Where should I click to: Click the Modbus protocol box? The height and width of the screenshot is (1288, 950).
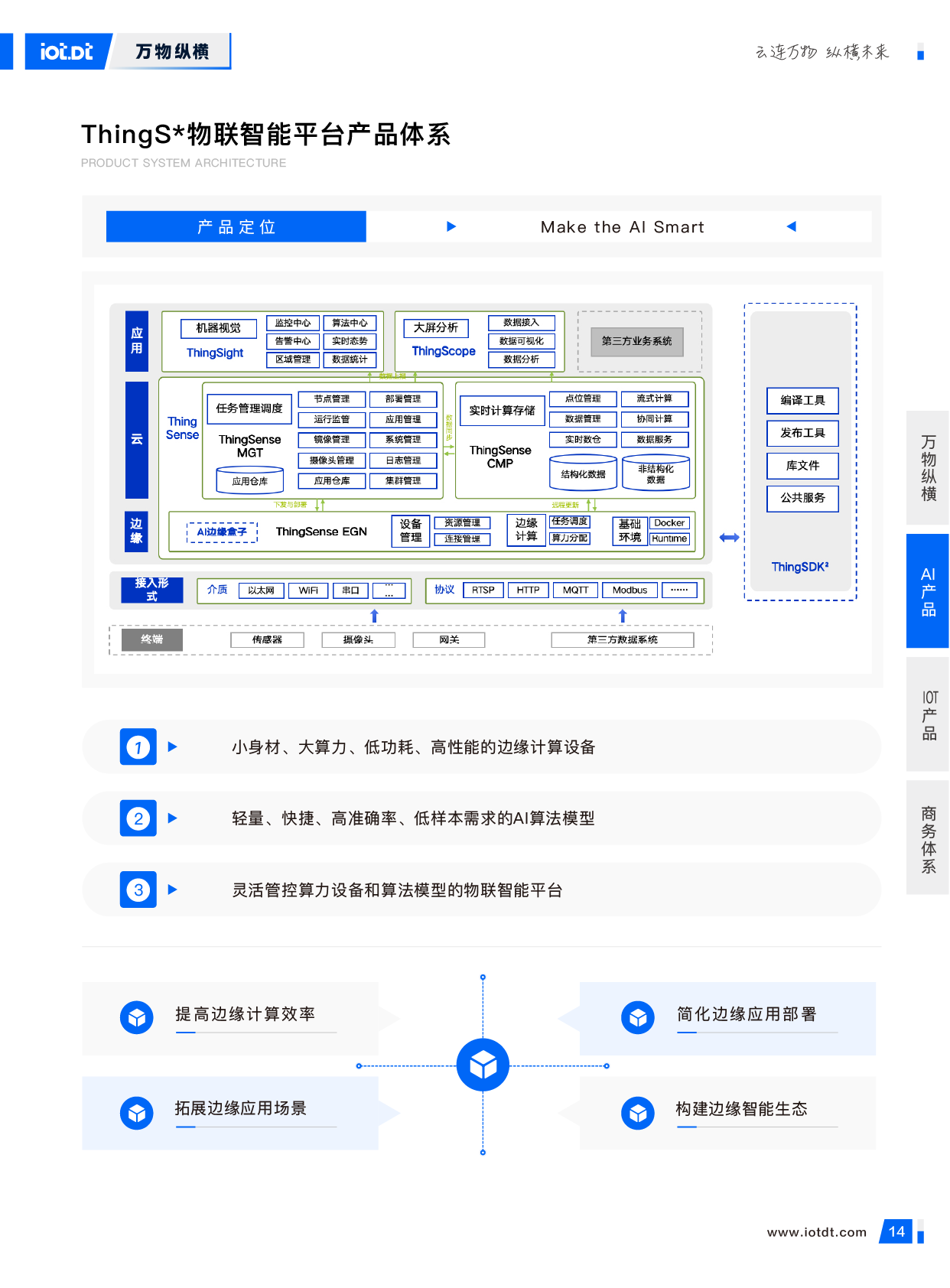[x=630, y=590]
